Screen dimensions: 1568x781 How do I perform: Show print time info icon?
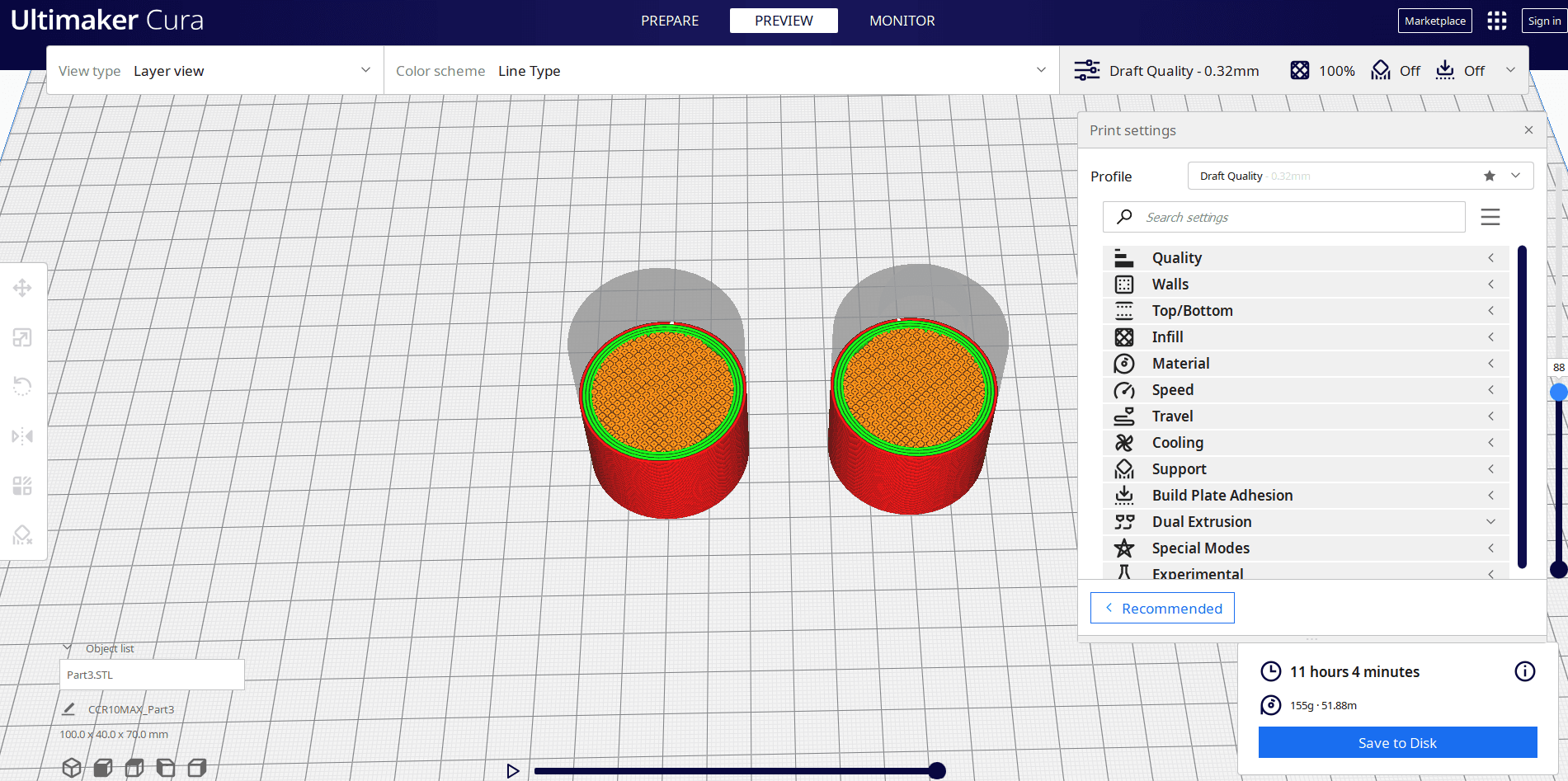(x=1524, y=671)
